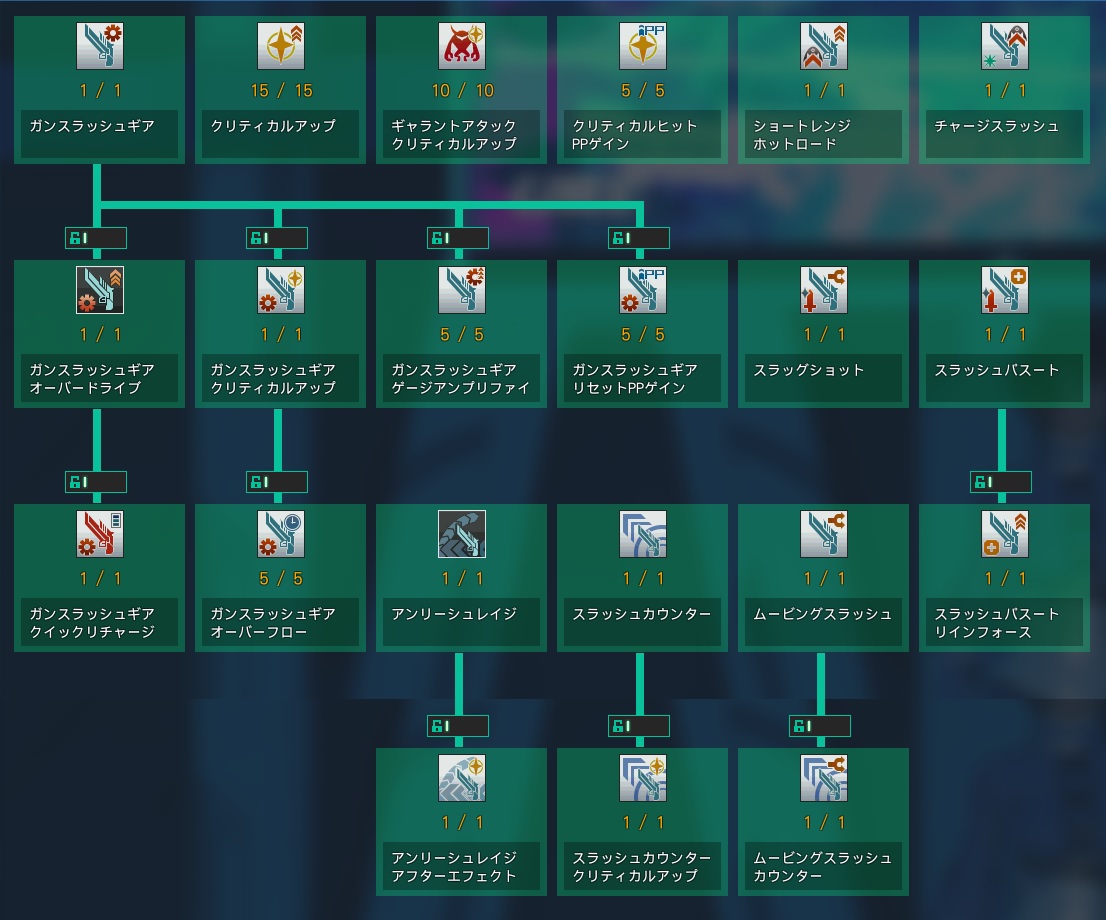Click the red ギャラントアタック クリティカルアップ icon
1106x920 pixels.
[462, 46]
